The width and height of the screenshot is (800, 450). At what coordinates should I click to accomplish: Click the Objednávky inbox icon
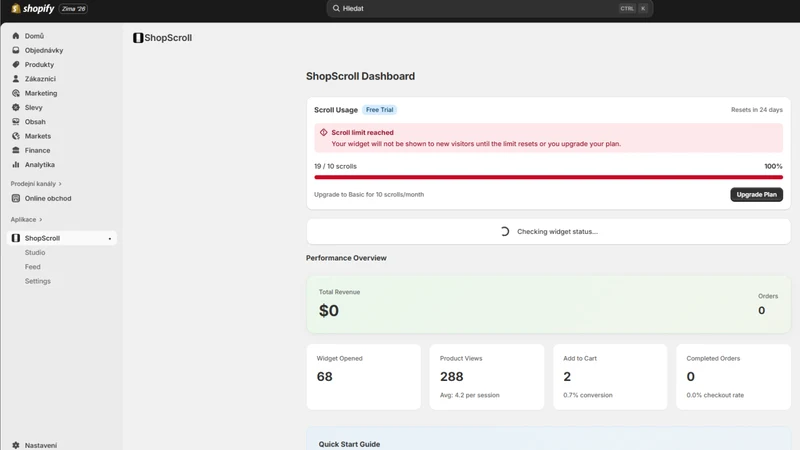click(16, 50)
